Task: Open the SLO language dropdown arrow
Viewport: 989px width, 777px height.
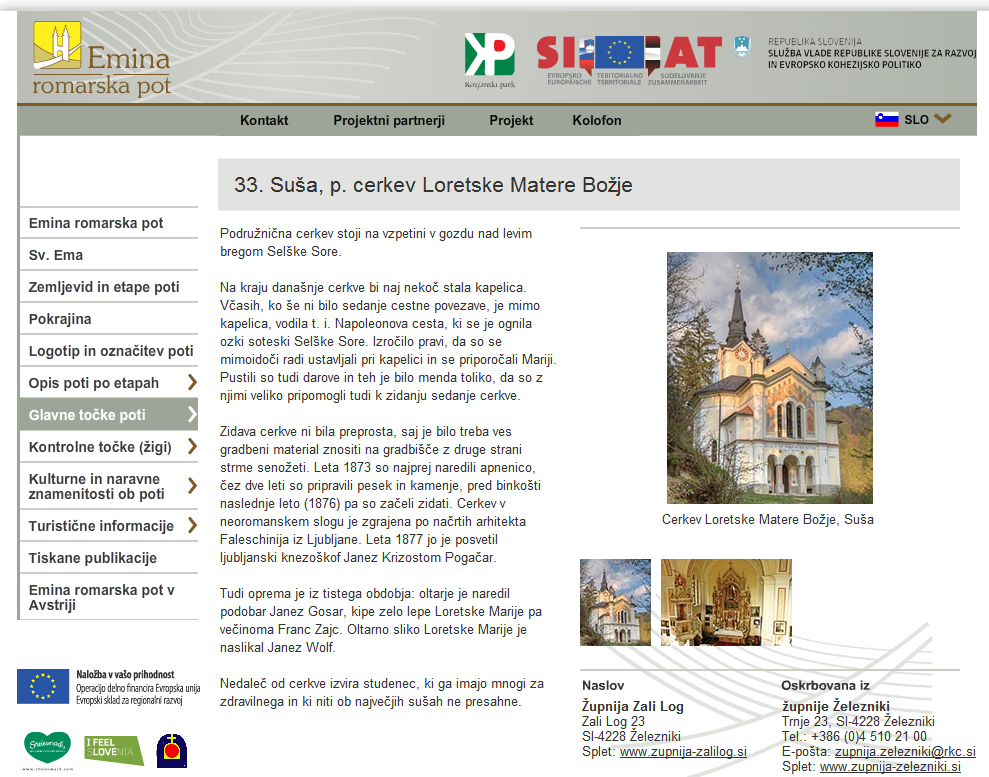Action: point(942,119)
